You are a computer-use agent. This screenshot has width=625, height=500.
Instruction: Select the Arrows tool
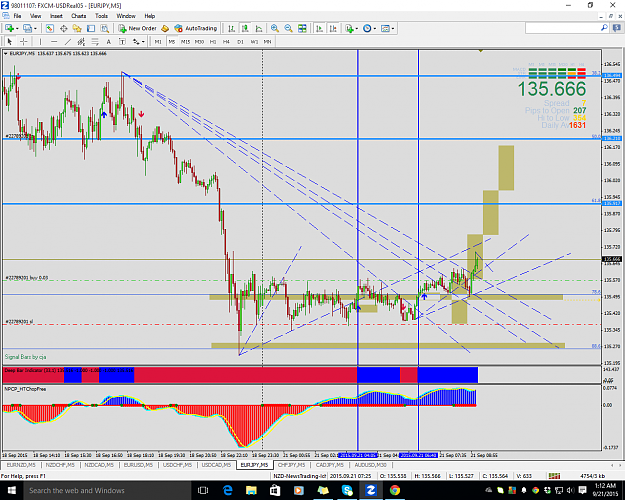[x=136, y=41]
